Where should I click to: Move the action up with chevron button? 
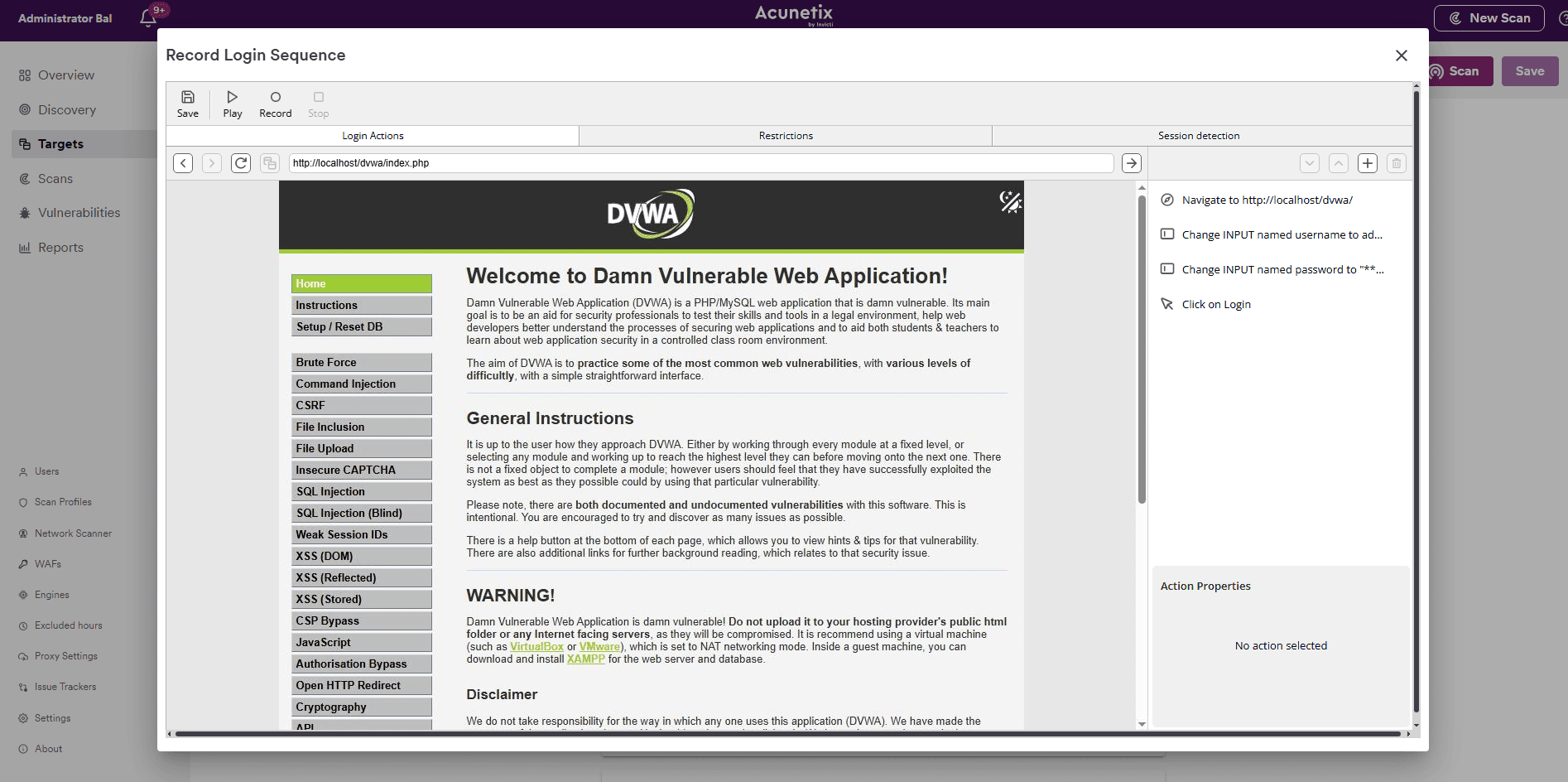coord(1339,163)
